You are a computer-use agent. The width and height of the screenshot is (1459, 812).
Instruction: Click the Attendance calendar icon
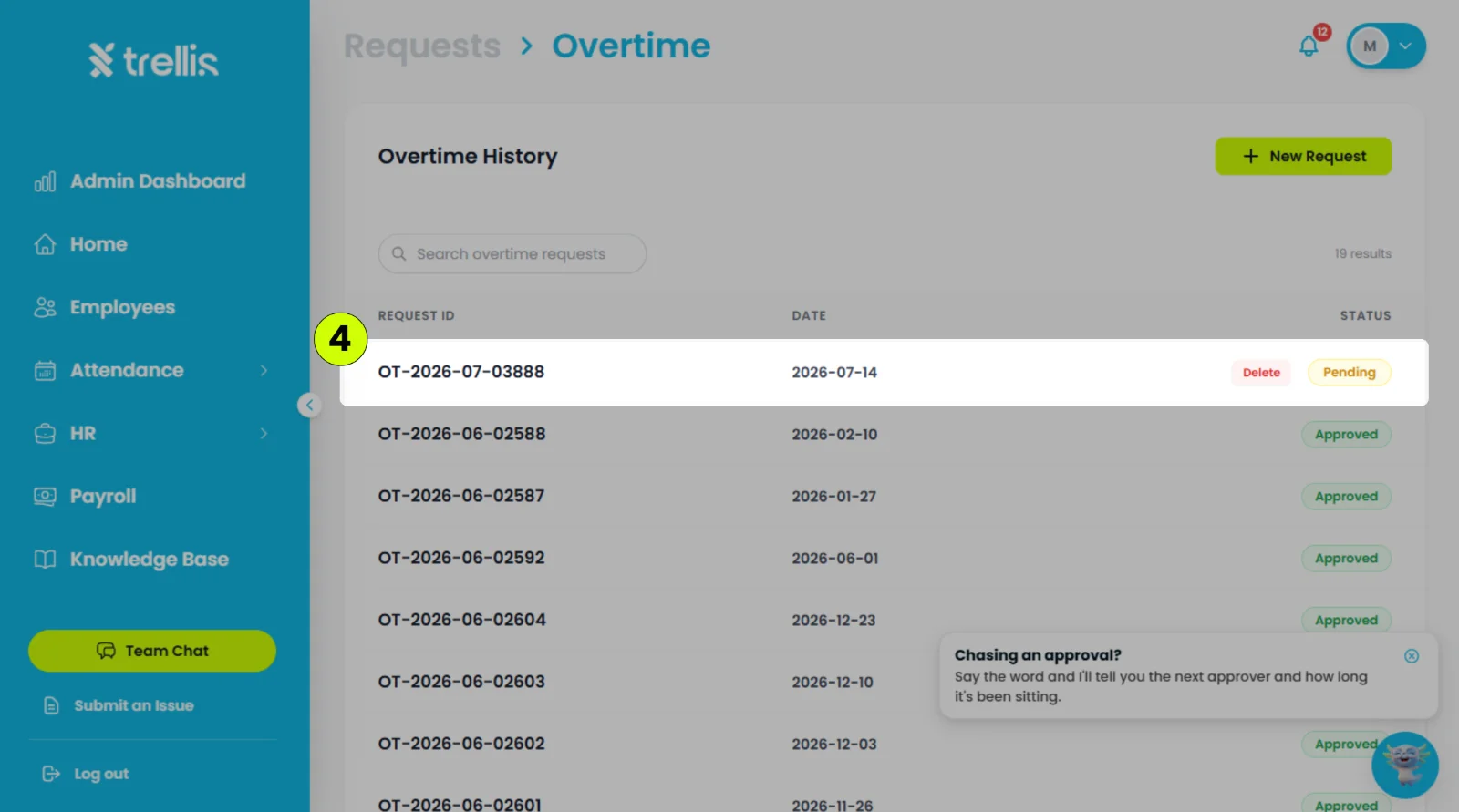pyautogui.click(x=45, y=370)
